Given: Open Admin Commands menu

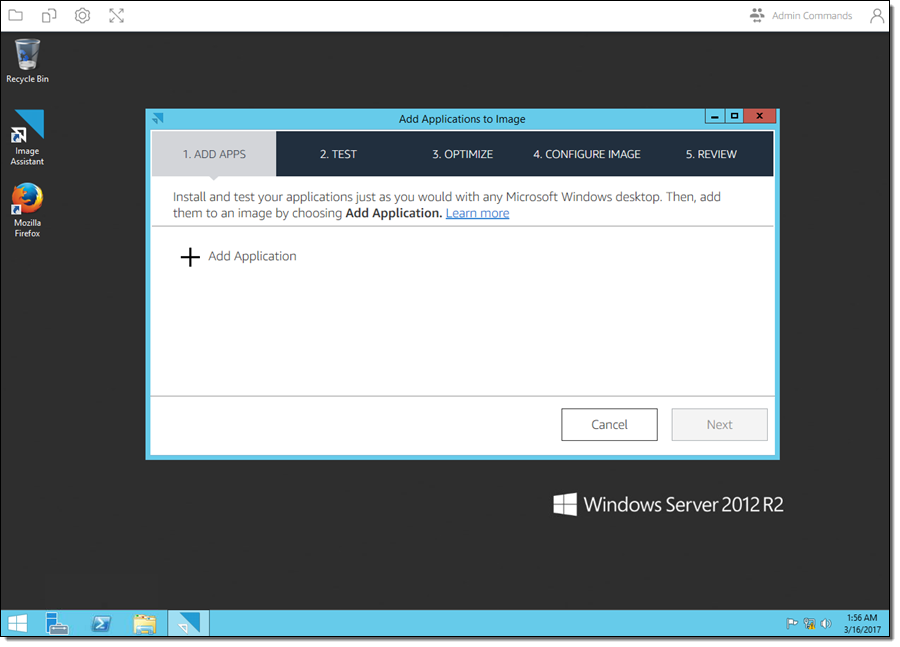Looking at the screenshot, I should [x=801, y=16].
